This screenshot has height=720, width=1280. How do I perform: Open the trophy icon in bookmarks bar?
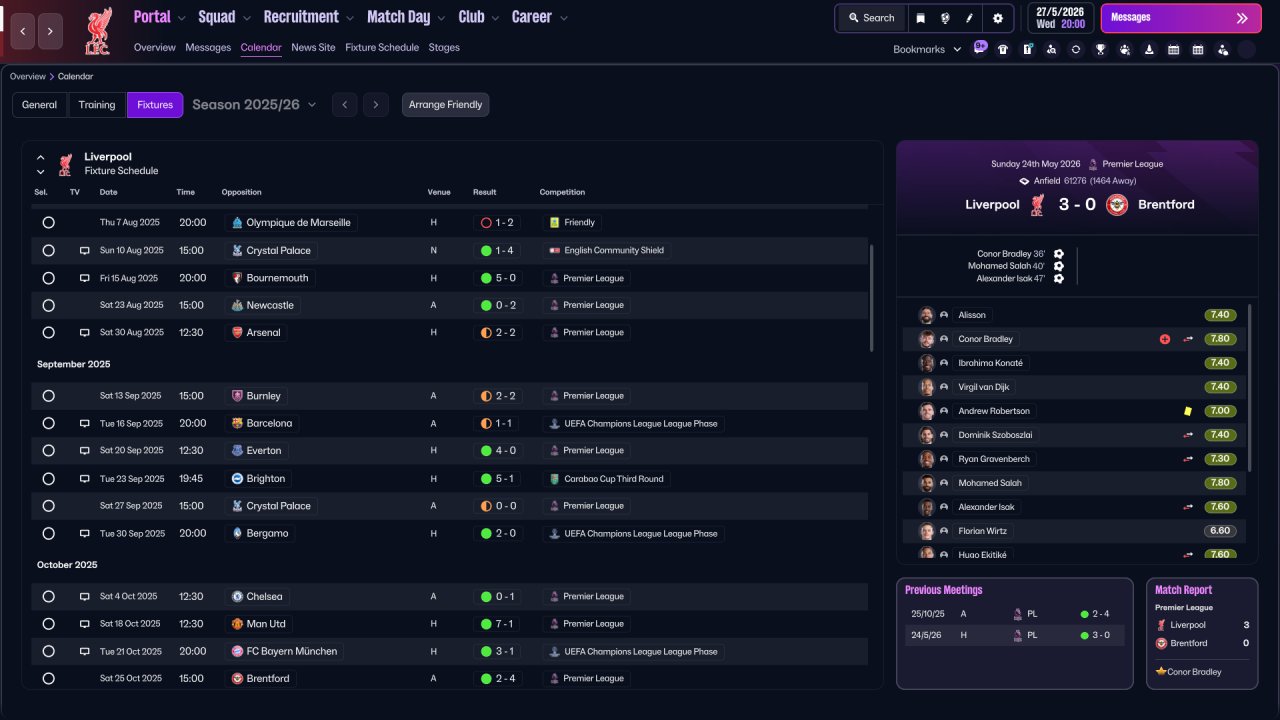point(1100,49)
